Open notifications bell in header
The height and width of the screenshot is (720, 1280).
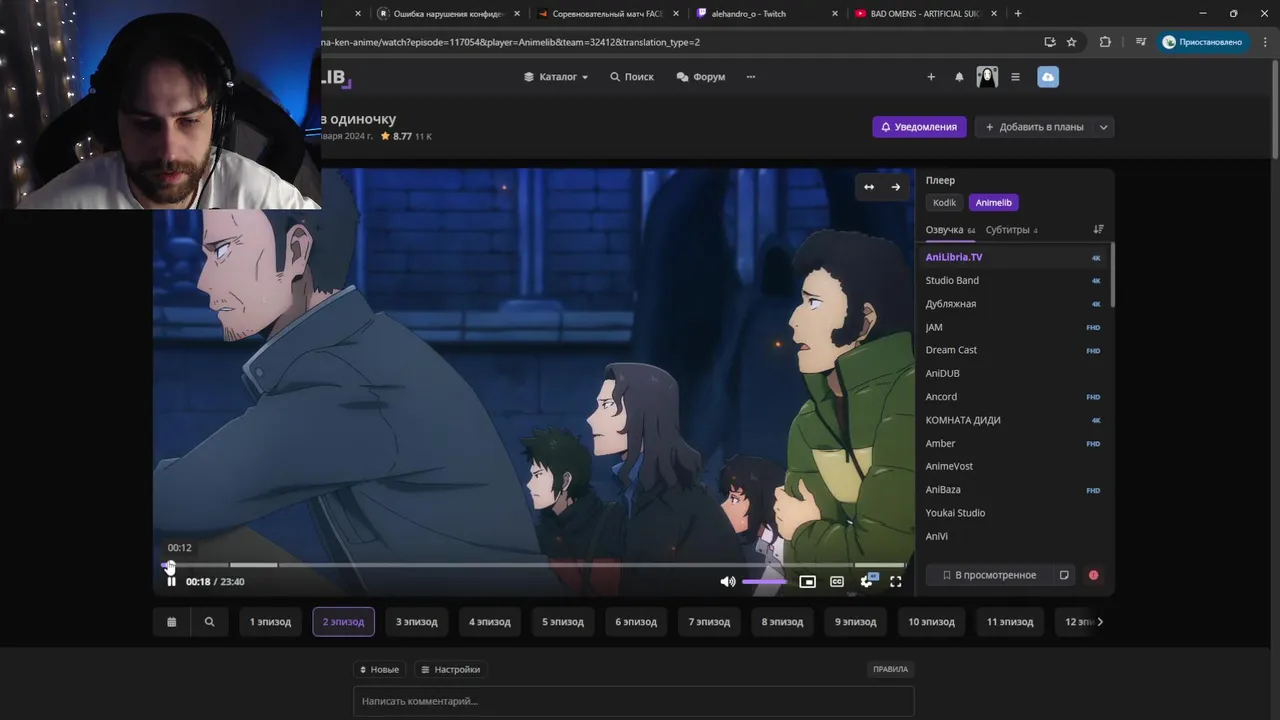(959, 77)
